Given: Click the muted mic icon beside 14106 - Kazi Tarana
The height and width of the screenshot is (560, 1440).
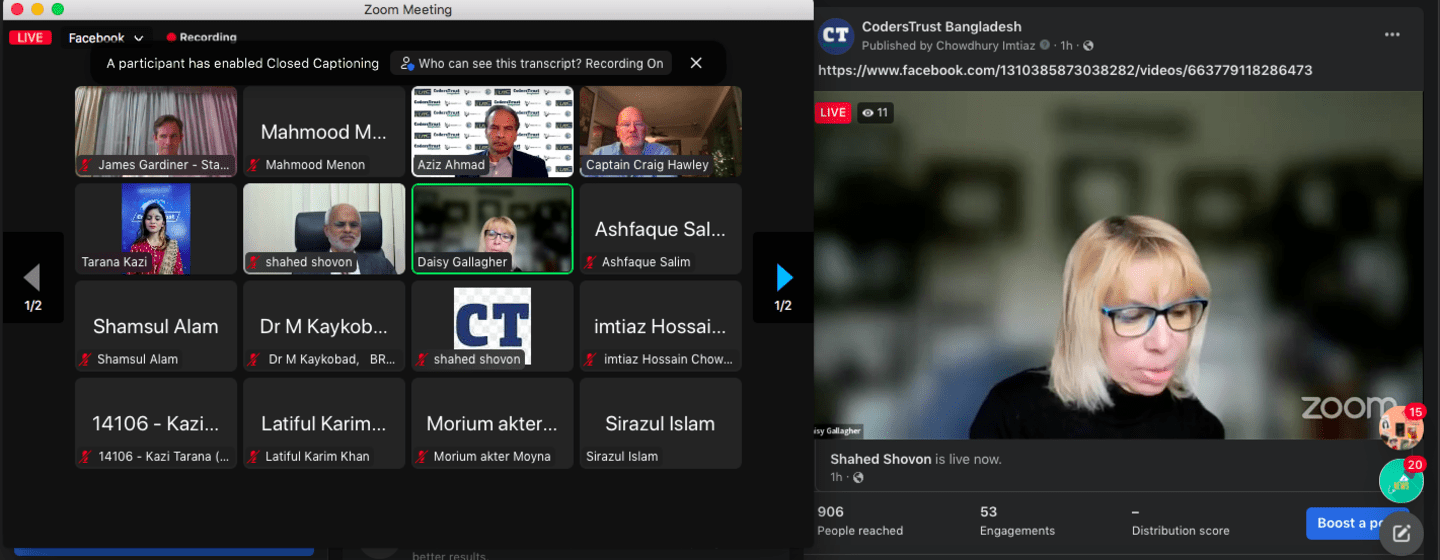Looking at the screenshot, I should click(87, 456).
